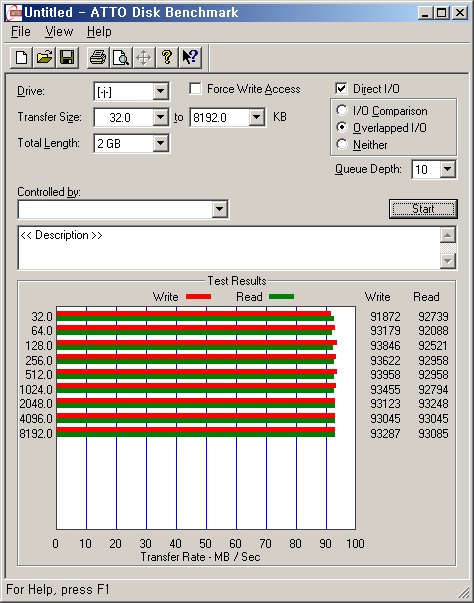Click the 'For Help, press F1' status text
The image size is (474, 603).
tap(58, 590)
